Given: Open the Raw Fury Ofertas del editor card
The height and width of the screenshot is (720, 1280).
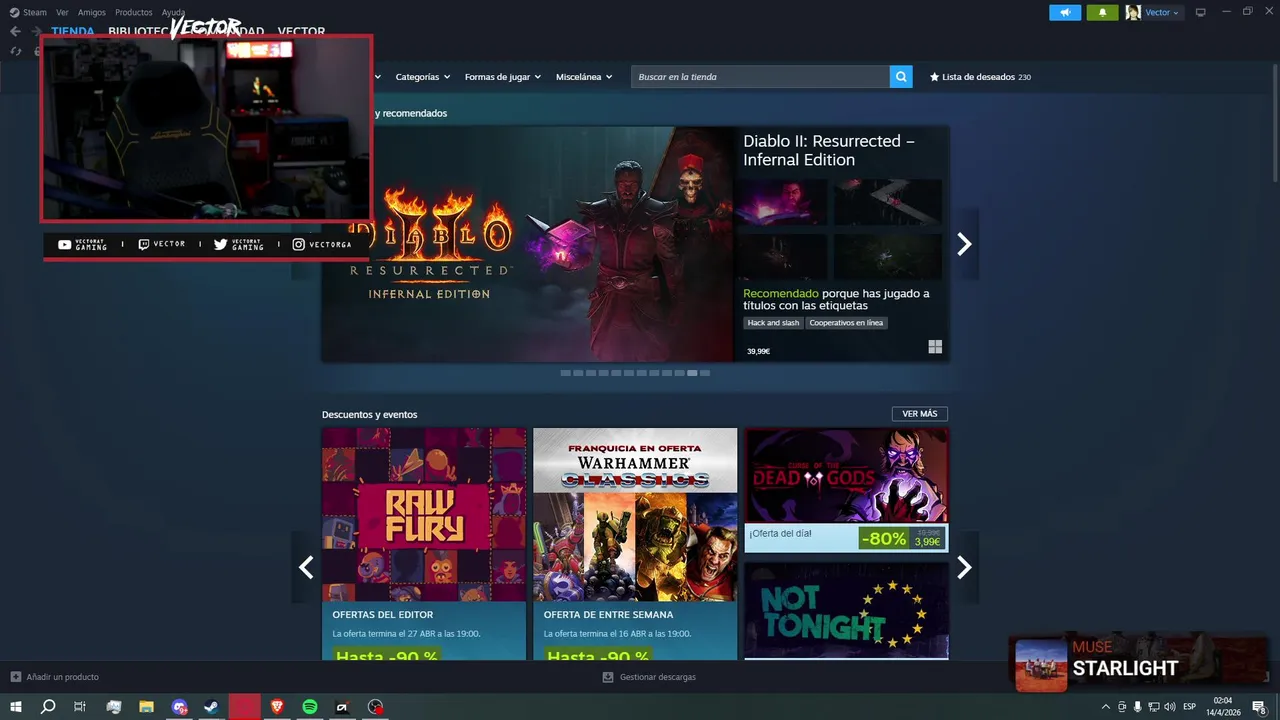Looking at the screenshot, I should click(x=424, y=544).
